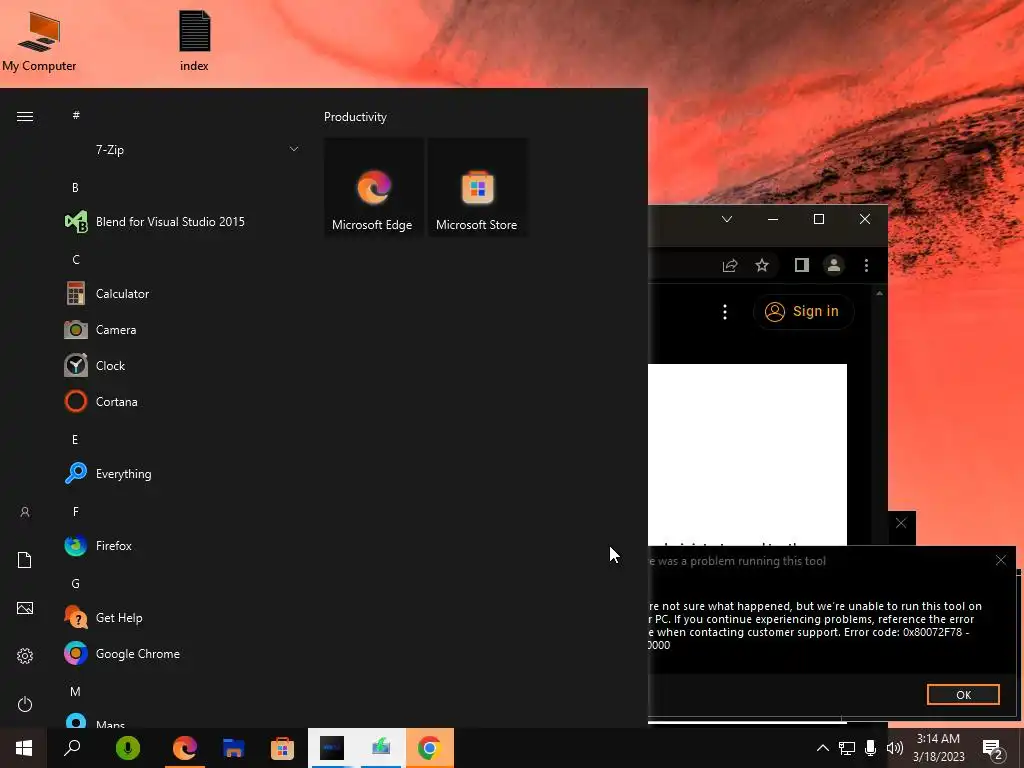Show hidden system tray icons
Viewport: 1024px width, 768px height.
(x=823, y=748)
